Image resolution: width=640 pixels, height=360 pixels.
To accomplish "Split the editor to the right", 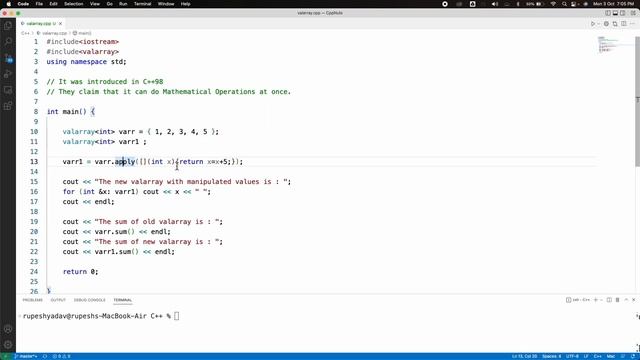I will [624, 24].
